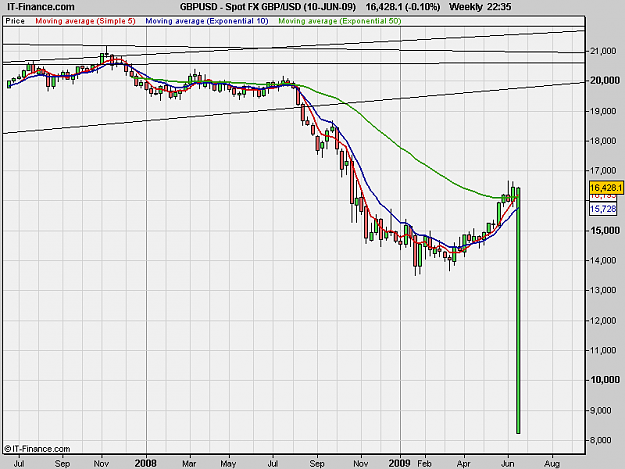
Task: Click the 15,000 price axis label
Action: 605,230
